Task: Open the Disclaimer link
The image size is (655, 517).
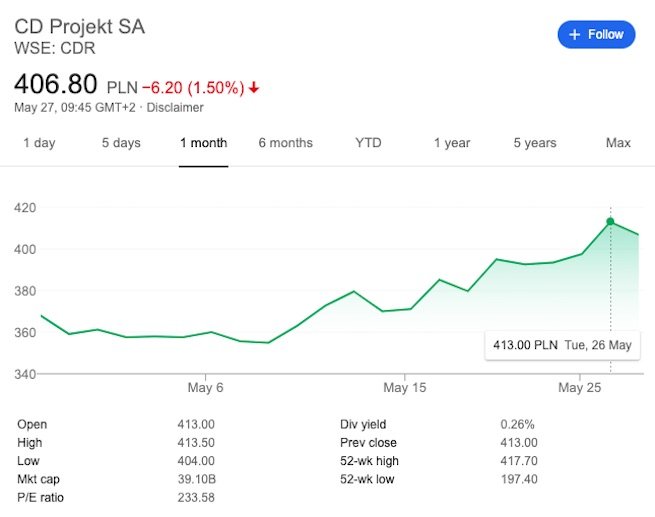Action: [x=175, y=107]
